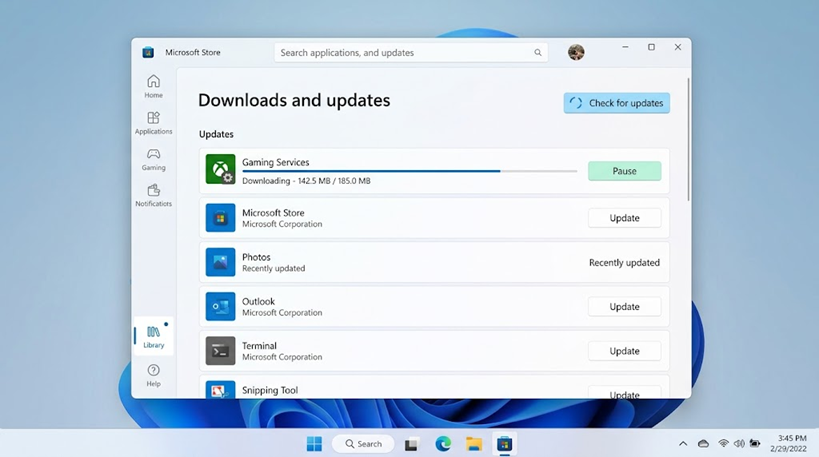Image resolution: width=819 pixels, height=457 pixels.
Task: Update the Microsoft Store app
Action: [624, 218]
